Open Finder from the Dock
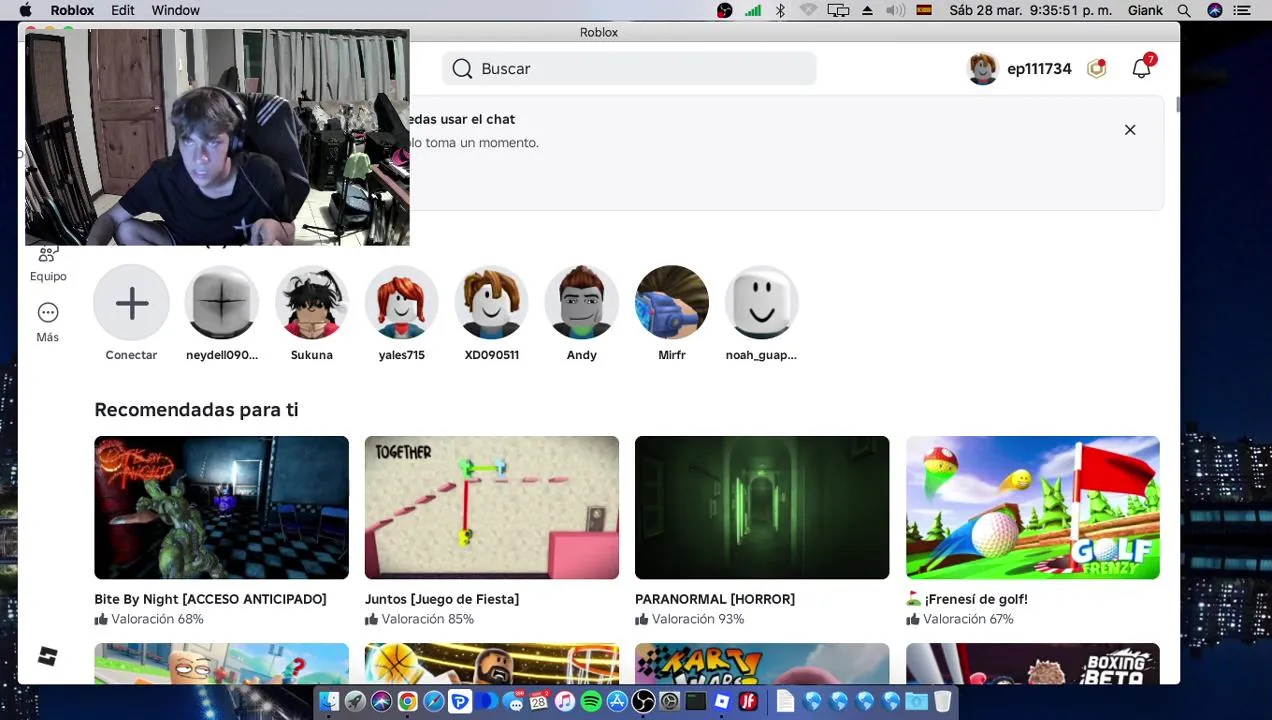 [x=329, y=701]
